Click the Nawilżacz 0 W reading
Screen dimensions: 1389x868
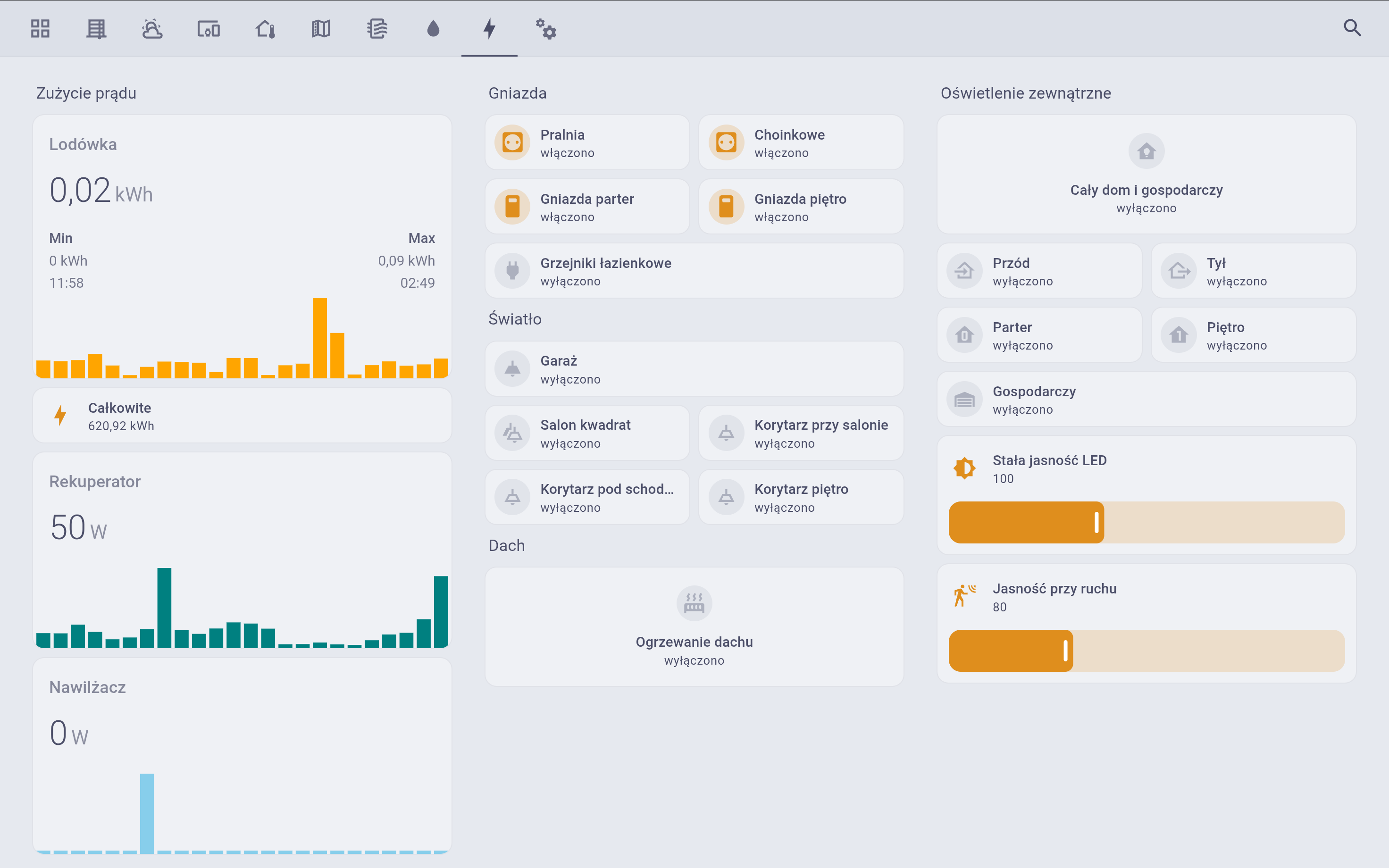coord(69,733)
